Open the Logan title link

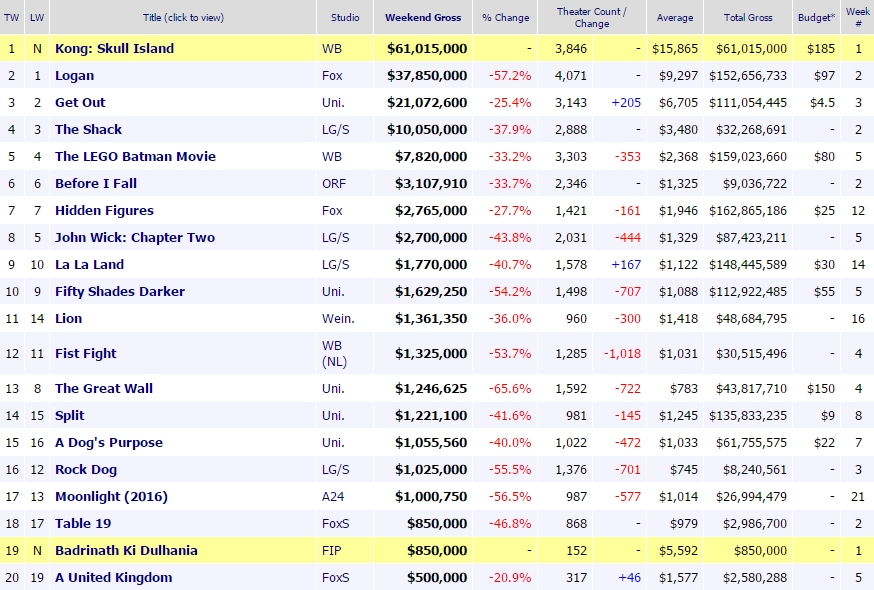point(74,75)
